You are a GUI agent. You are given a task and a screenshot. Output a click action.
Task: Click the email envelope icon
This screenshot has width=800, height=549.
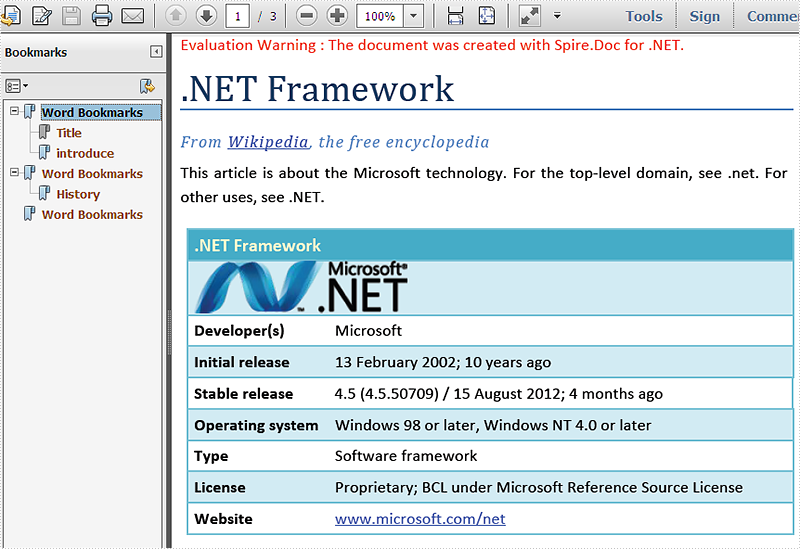coord(133,15)
